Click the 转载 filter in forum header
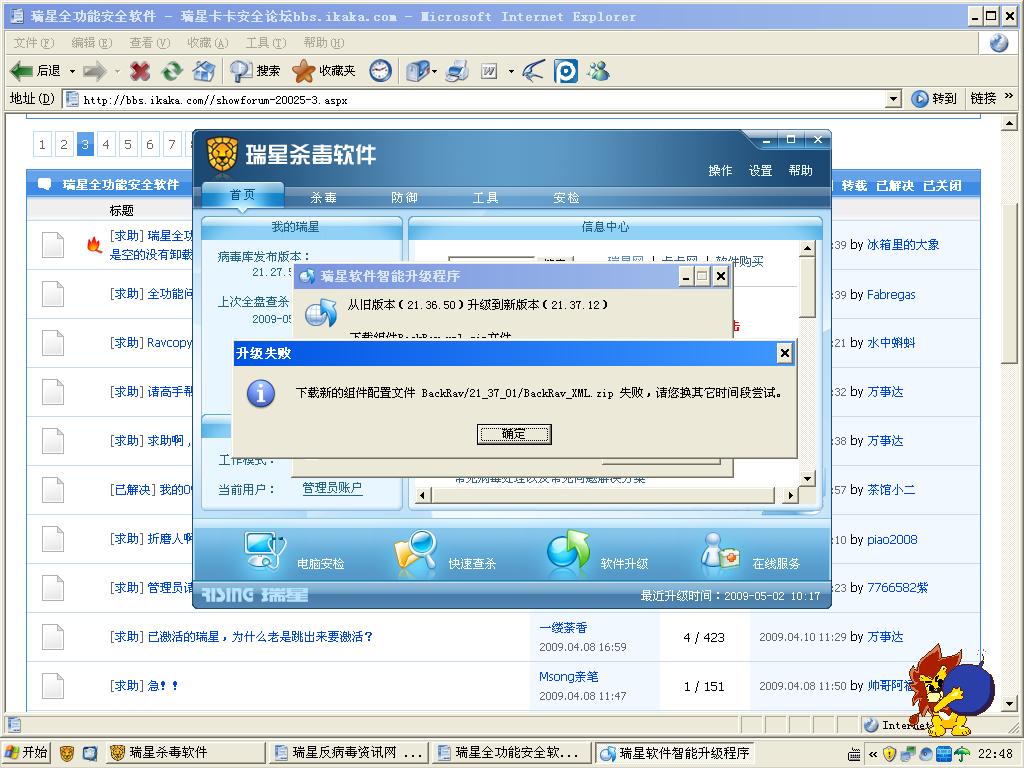This screenshot has width=1024, height=768. (854, 185)
